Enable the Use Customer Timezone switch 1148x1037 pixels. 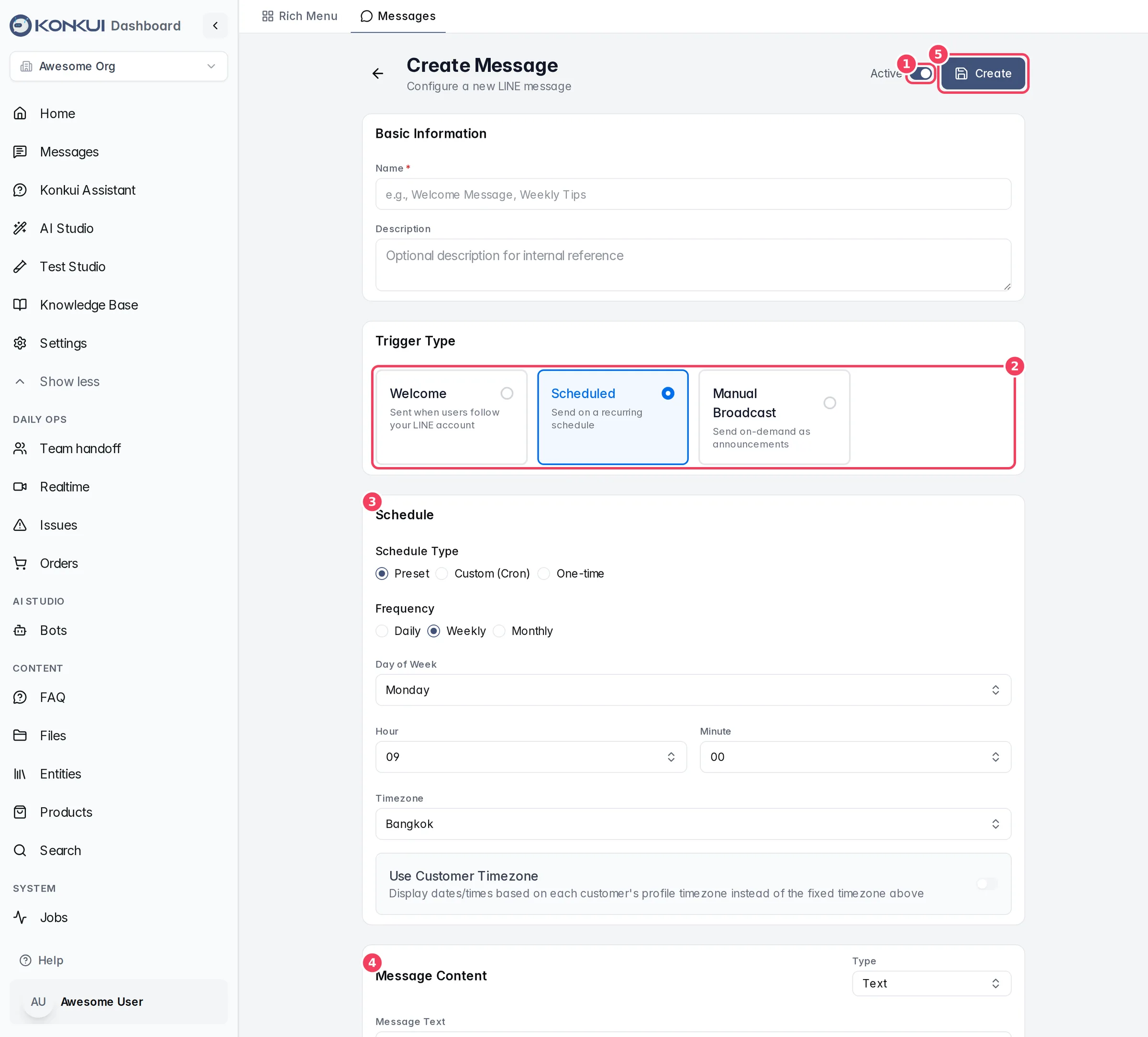[987, 884]
